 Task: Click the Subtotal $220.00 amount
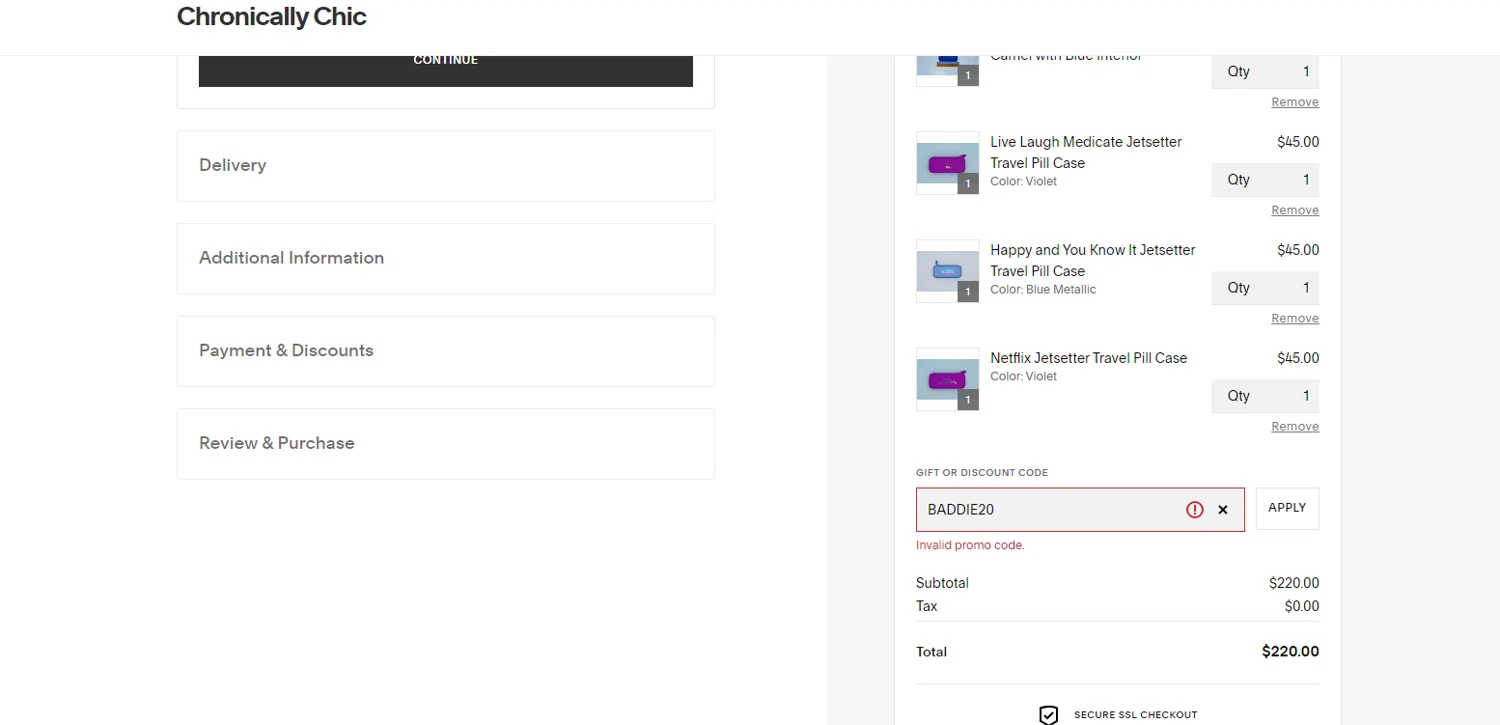[1294, 583]
